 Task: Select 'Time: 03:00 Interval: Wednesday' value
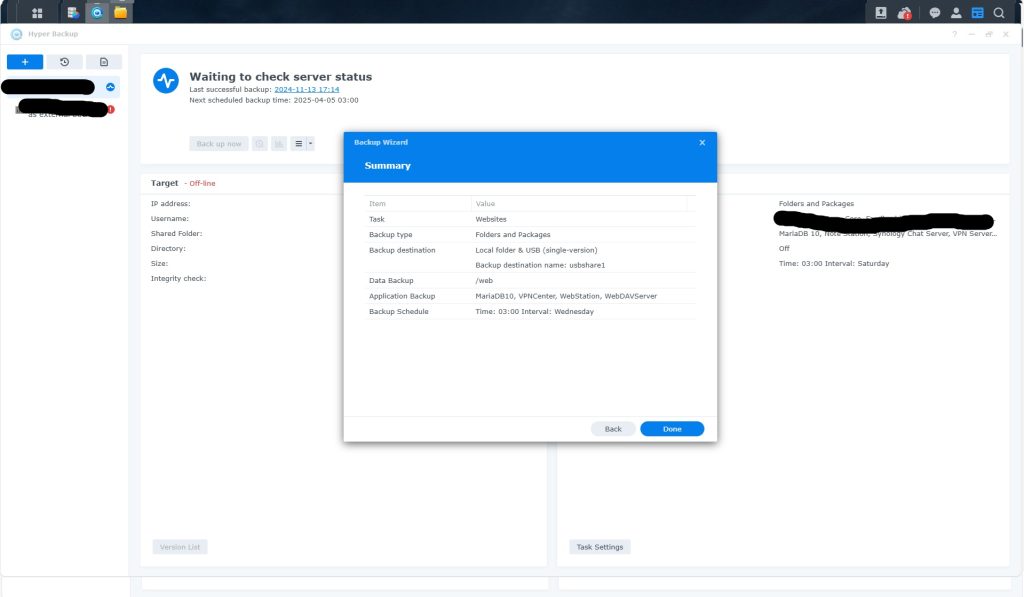tap(534, 312)
